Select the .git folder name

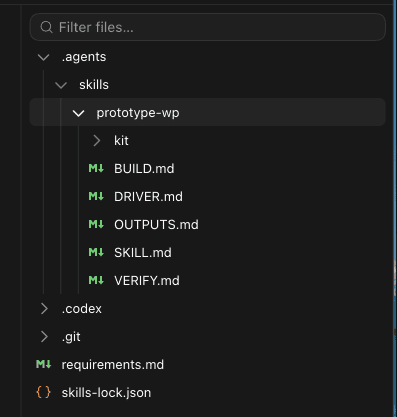point(71,337)
